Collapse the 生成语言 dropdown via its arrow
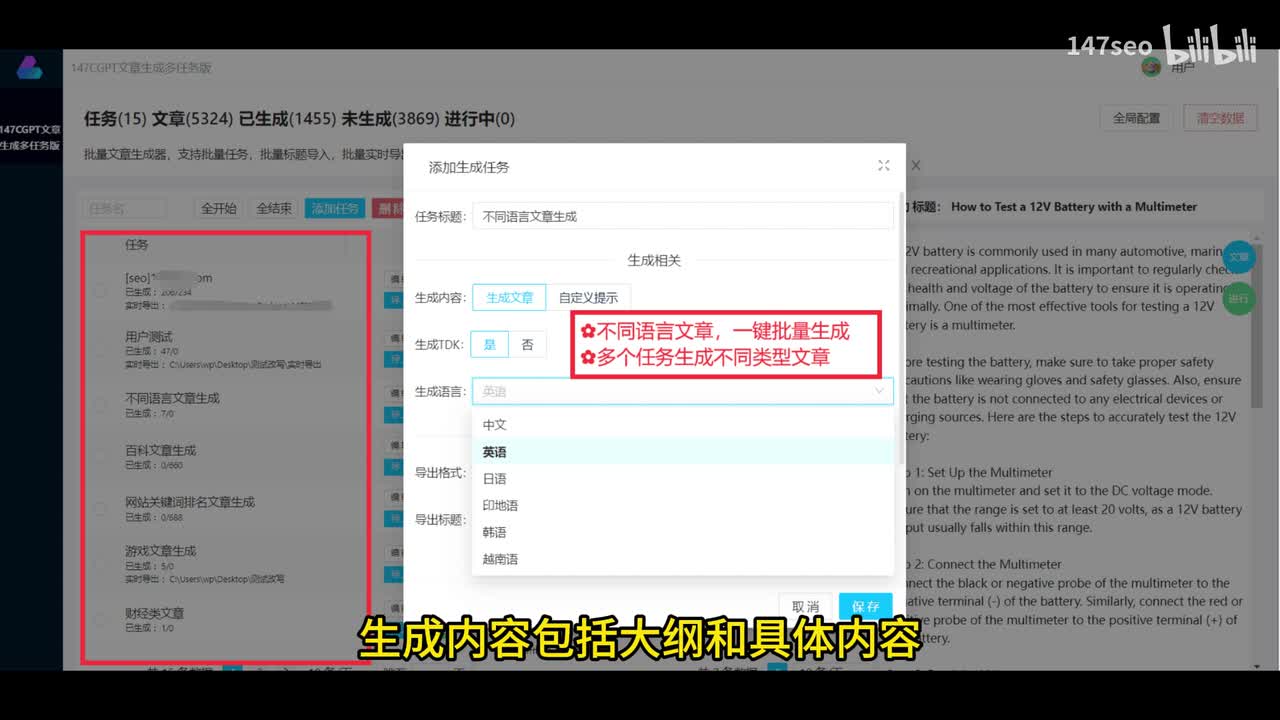 tap(879, 391)
